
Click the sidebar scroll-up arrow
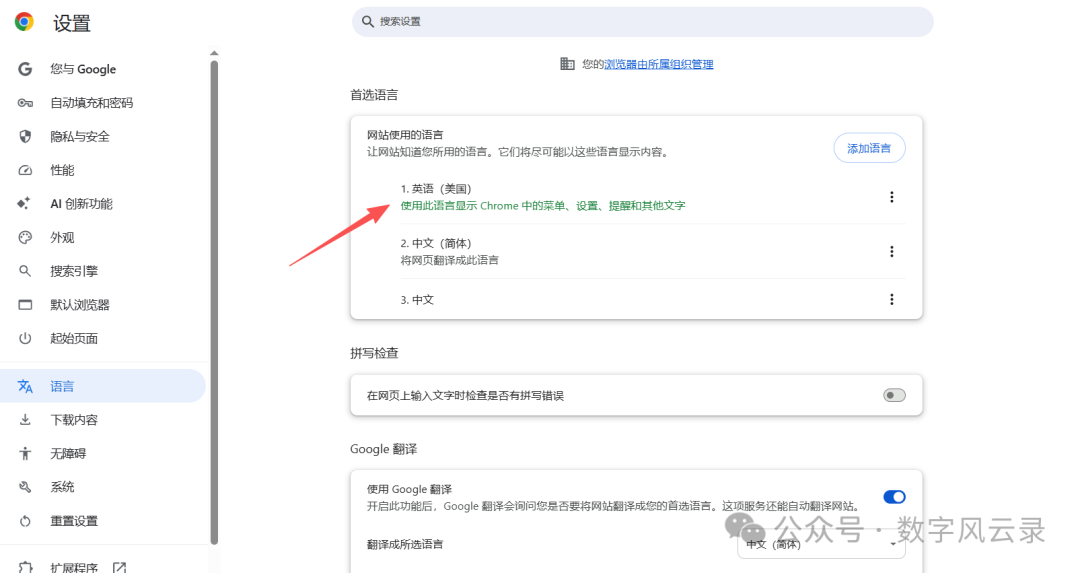tap(214, 53)
